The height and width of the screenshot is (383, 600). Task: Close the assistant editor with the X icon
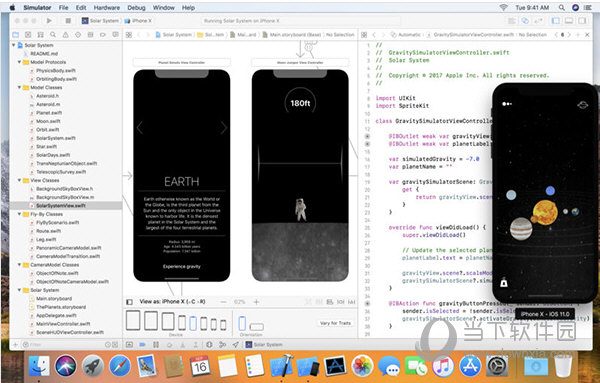[x=587, y=35]
